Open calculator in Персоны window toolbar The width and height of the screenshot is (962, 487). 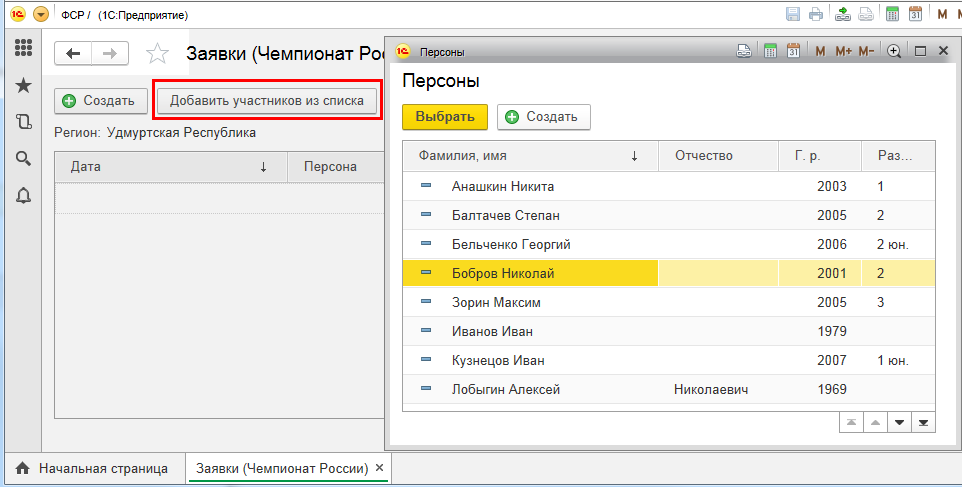pyautogui.click(x=770, y=51)
